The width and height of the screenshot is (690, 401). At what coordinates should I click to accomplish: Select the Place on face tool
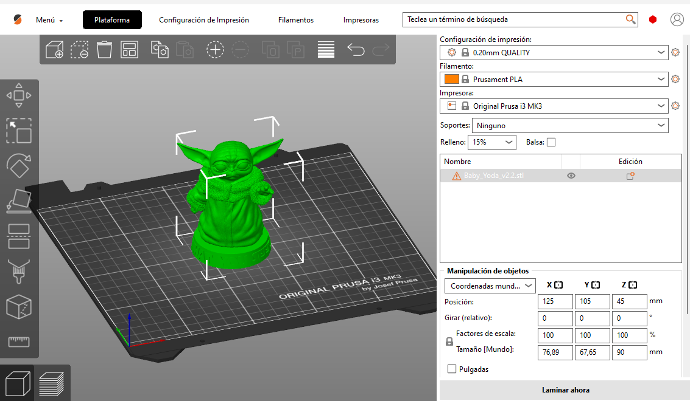coord(19,201)
